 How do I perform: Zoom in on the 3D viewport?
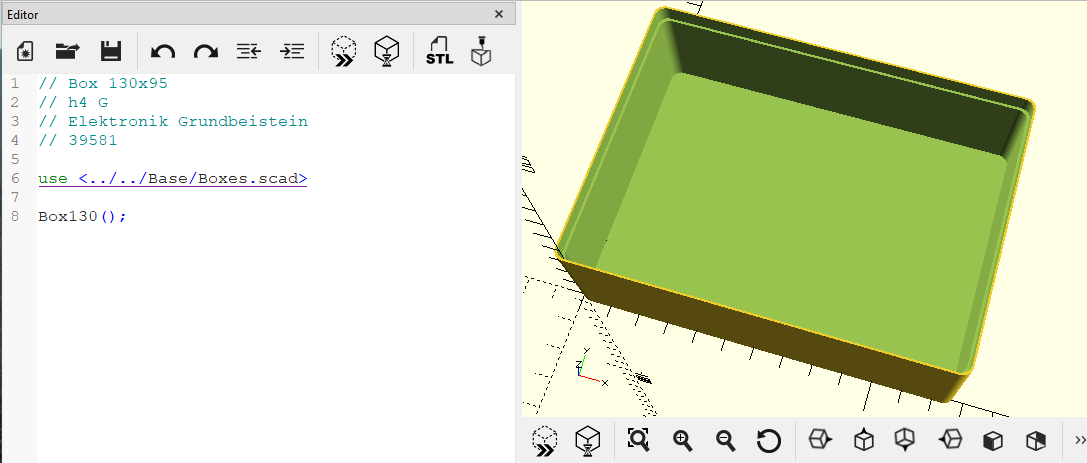click(x=683, y=440)
